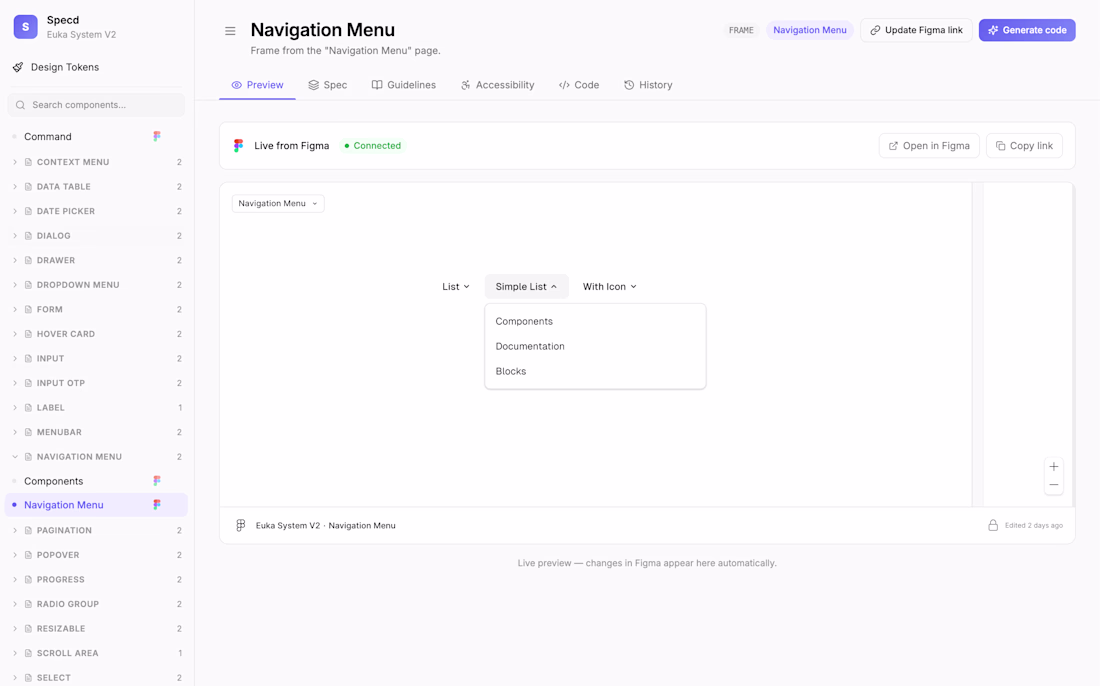1100x686 pixels.
Task: Click the page icon beside DIALOG
Action: (x=28, y=236)
